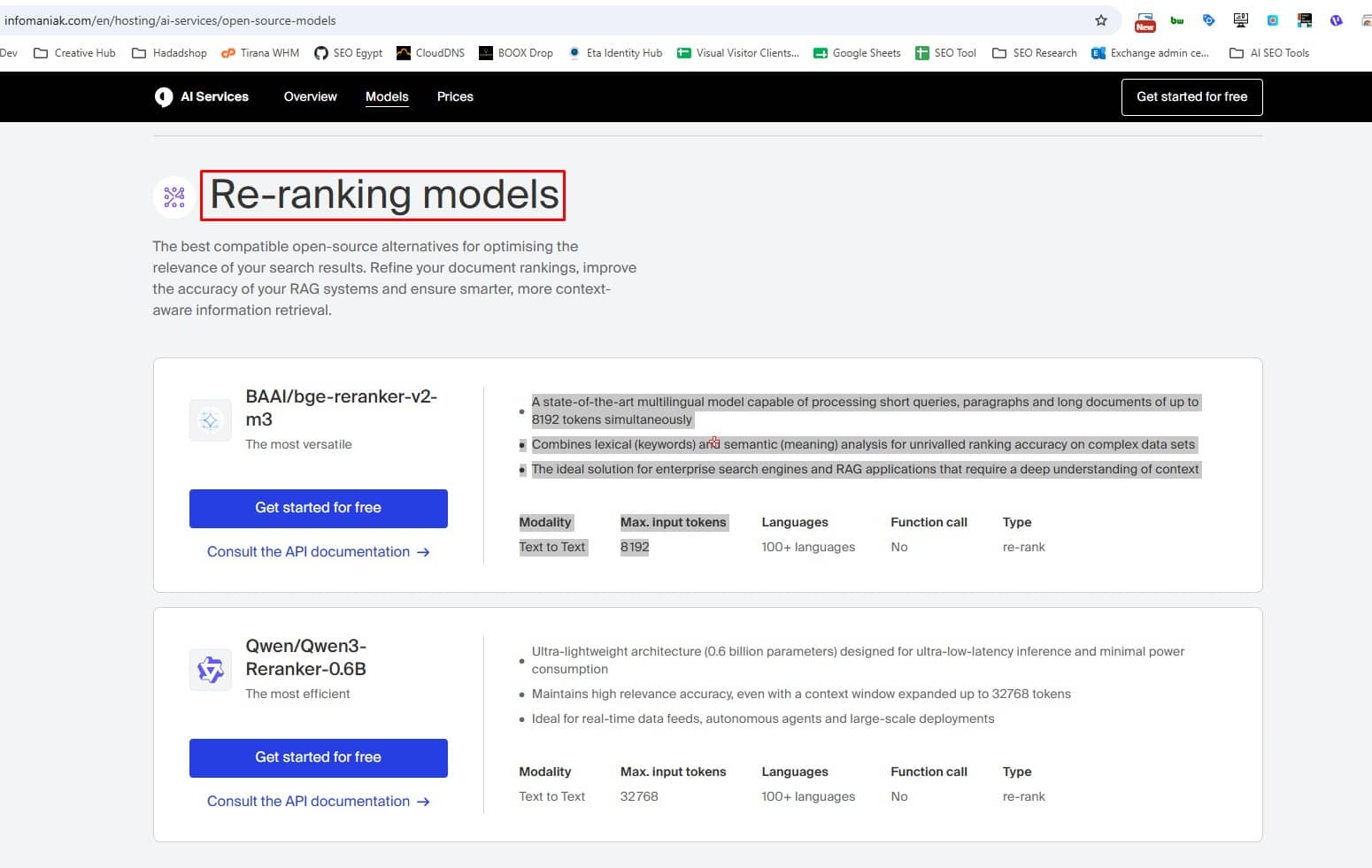Open the Tirana WHM bookmark

point(260,53)
